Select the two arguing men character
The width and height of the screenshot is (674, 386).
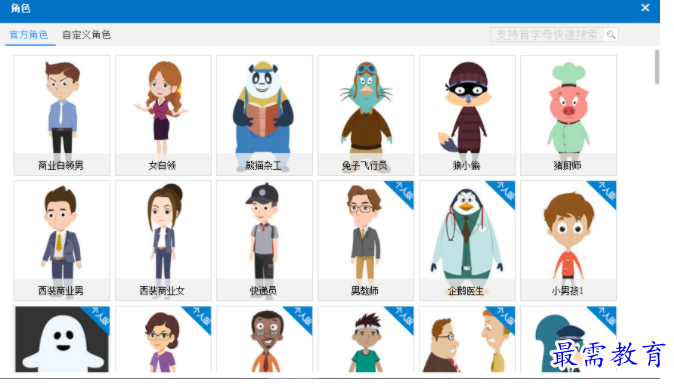(x=467, y=339)
